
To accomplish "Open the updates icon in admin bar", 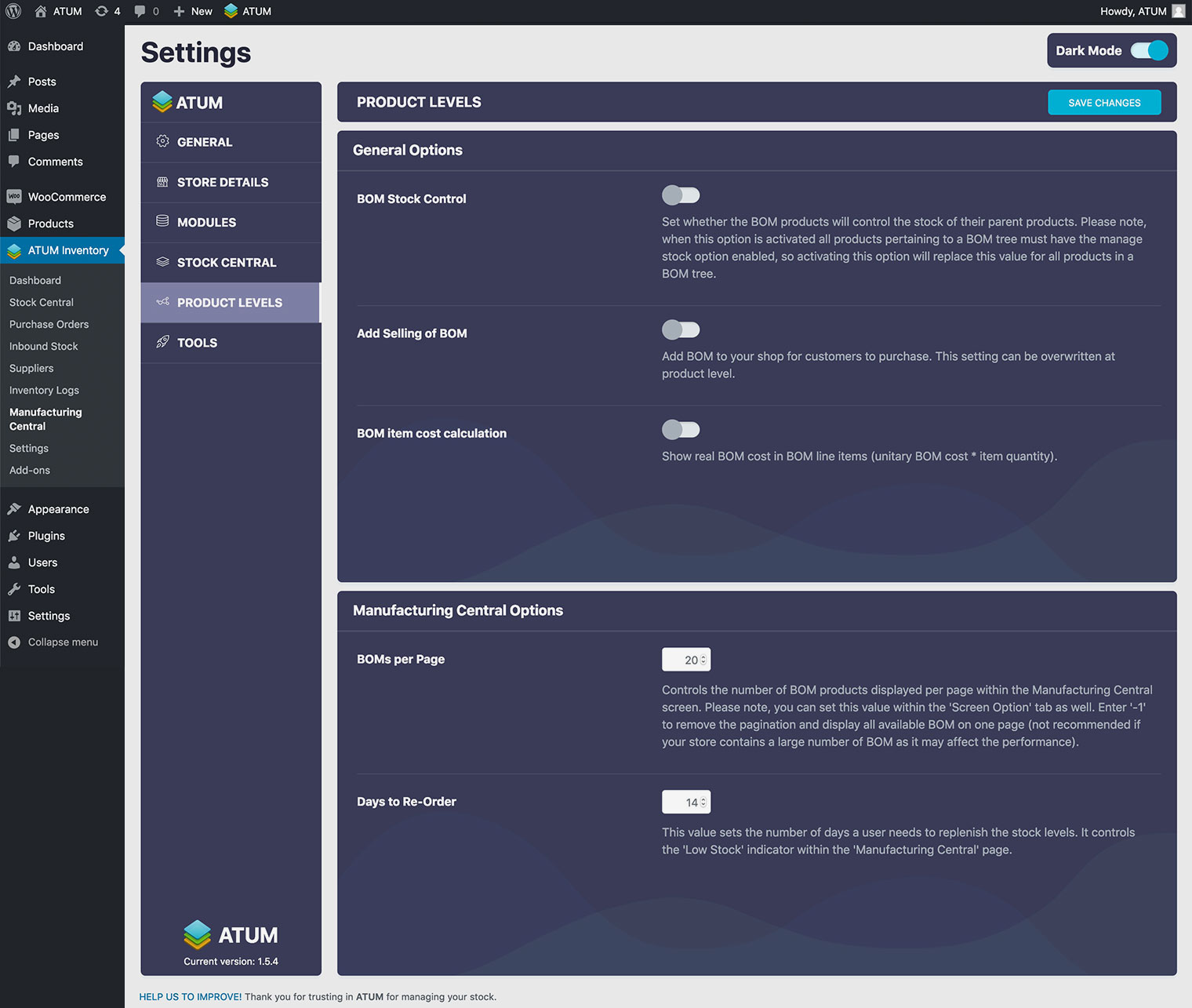I will tap(102, 12).
